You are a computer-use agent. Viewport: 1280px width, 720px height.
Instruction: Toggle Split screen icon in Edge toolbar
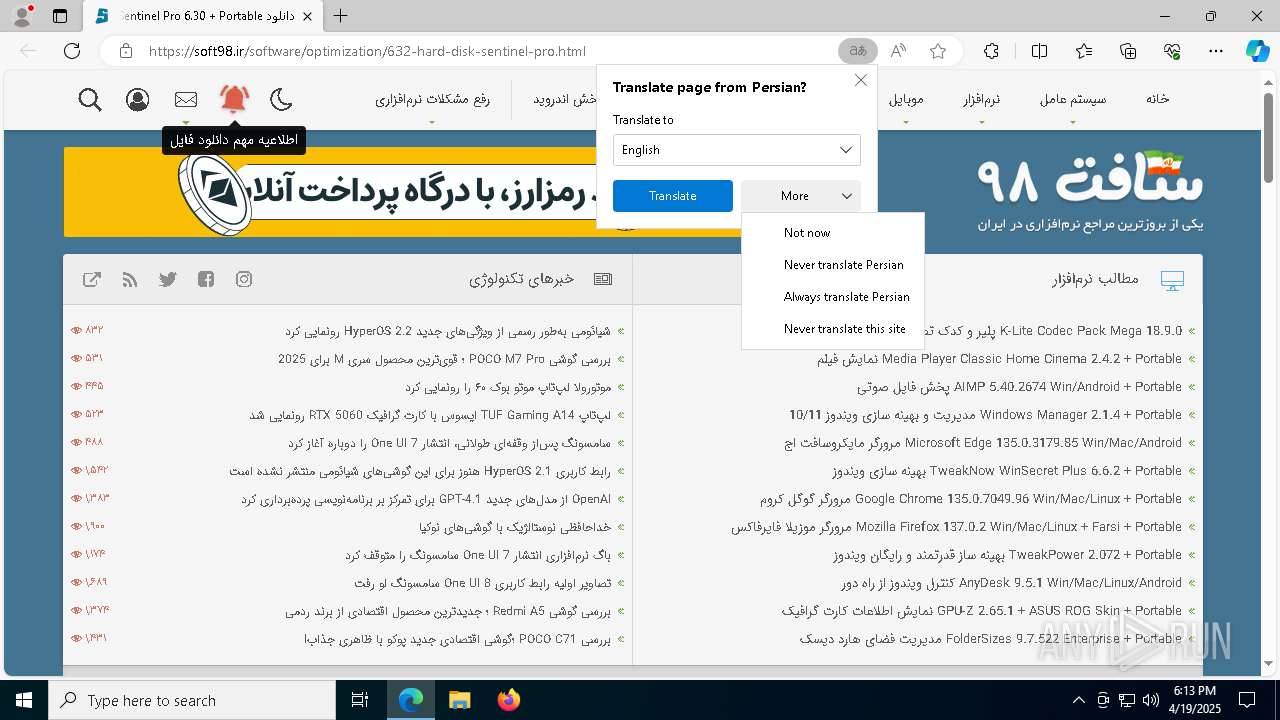(1039, 51)
